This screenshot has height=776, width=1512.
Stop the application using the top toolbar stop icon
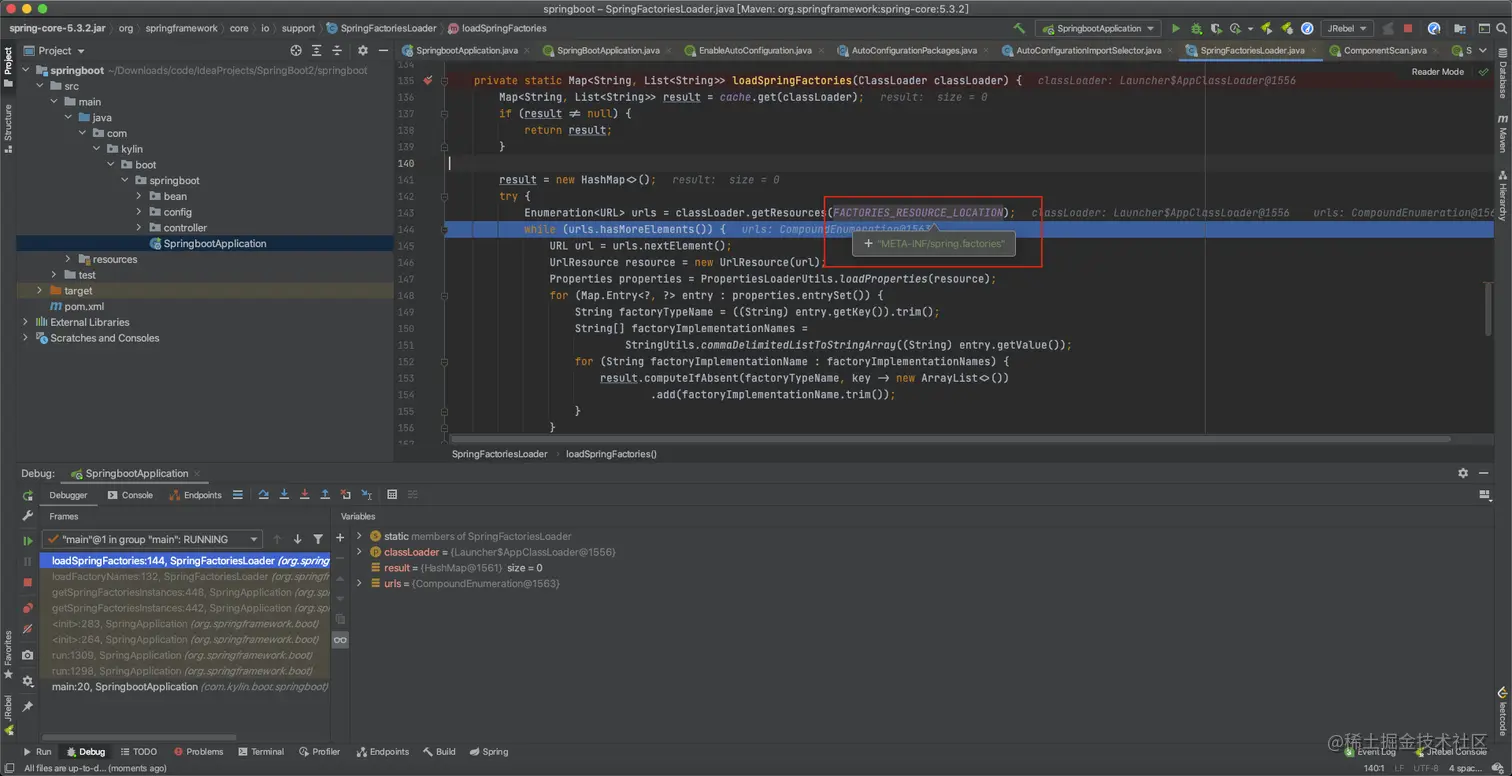coord(1408,29)
